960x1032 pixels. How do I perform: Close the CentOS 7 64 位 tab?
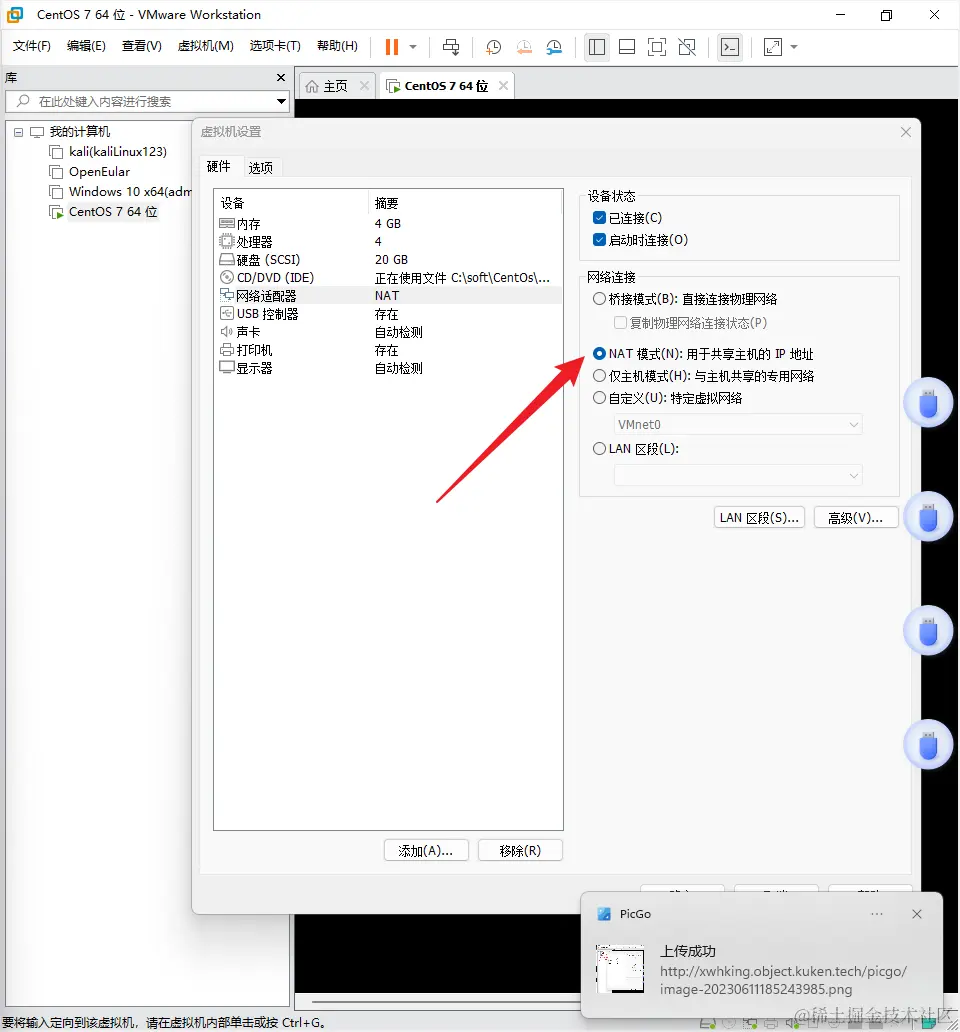pos(503,86)
